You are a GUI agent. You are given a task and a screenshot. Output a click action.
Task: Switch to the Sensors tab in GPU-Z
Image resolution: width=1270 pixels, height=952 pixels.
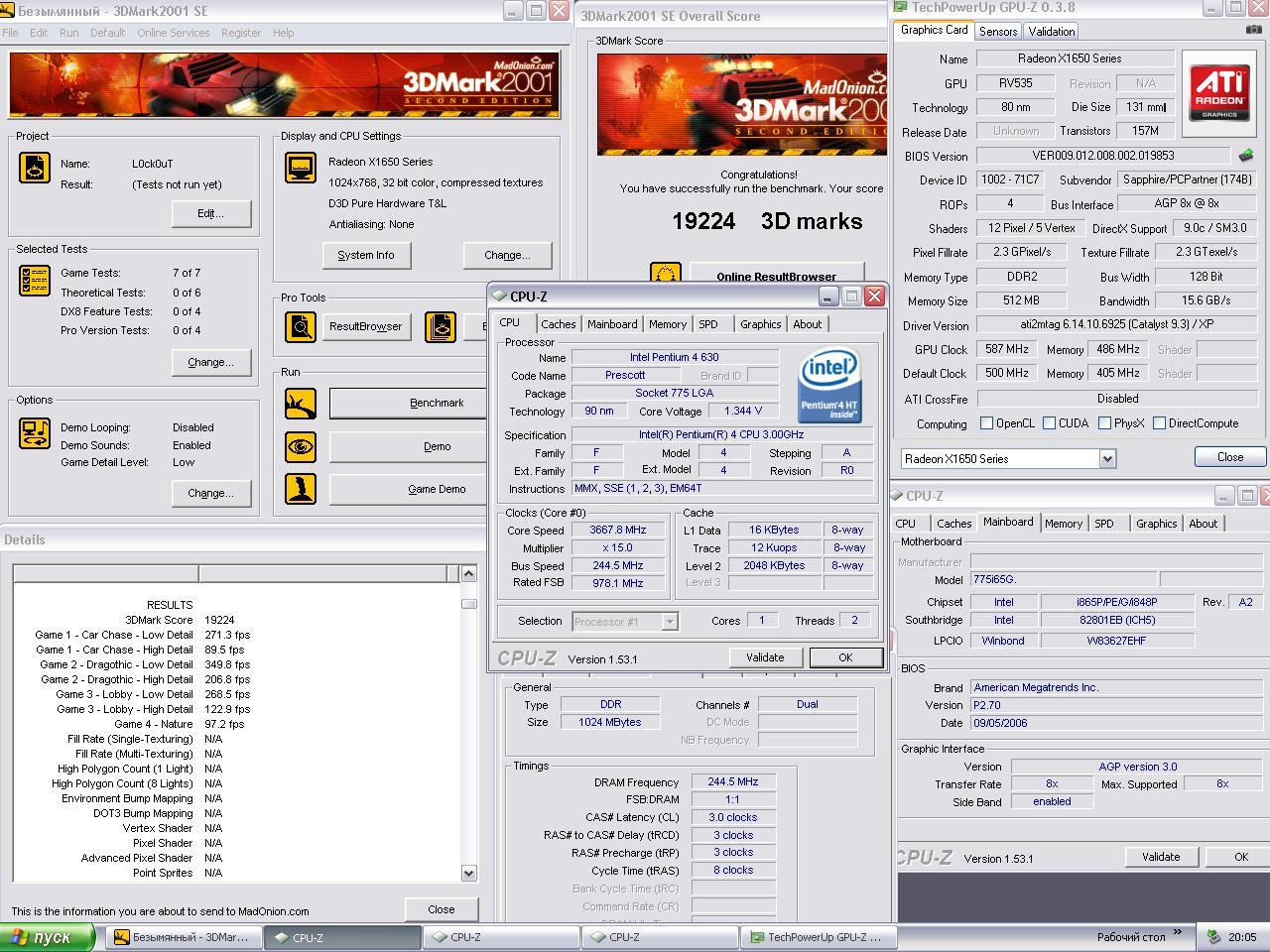click(x=998, y=32)
